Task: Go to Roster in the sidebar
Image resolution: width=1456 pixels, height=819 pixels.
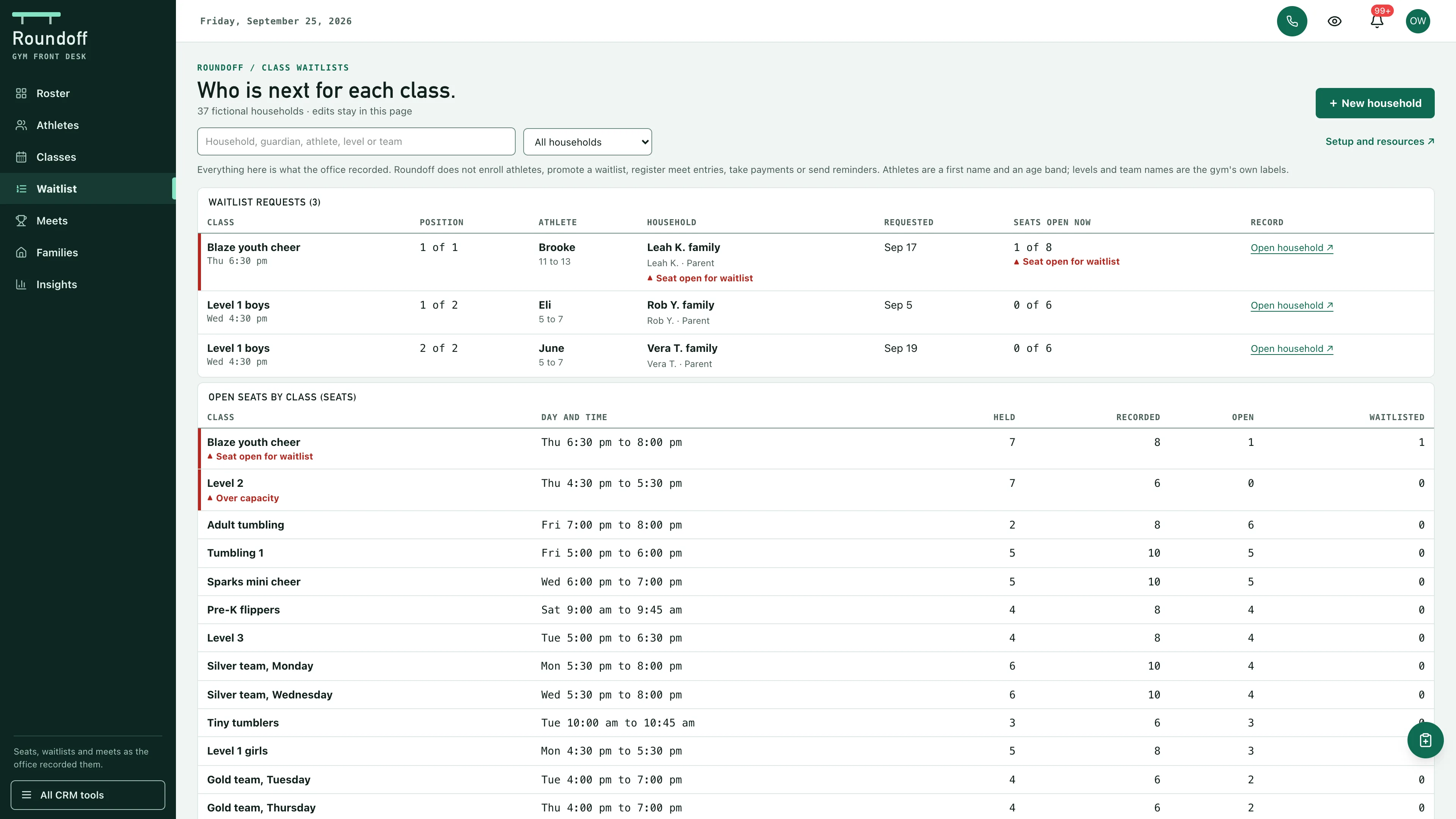Action: coord(88,93)
